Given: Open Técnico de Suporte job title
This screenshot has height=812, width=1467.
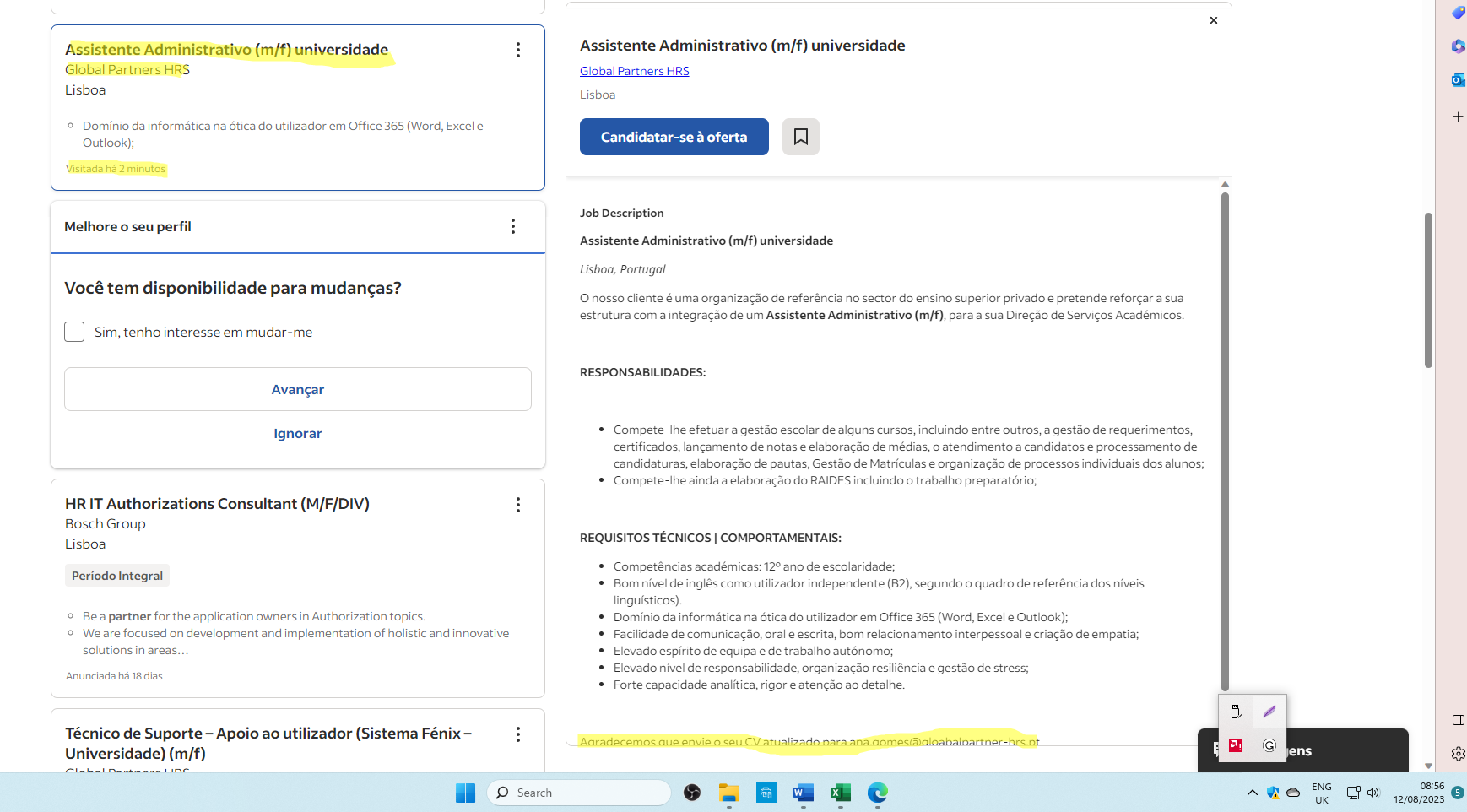Looking at the screenshot, I should [x=268, y=743].
